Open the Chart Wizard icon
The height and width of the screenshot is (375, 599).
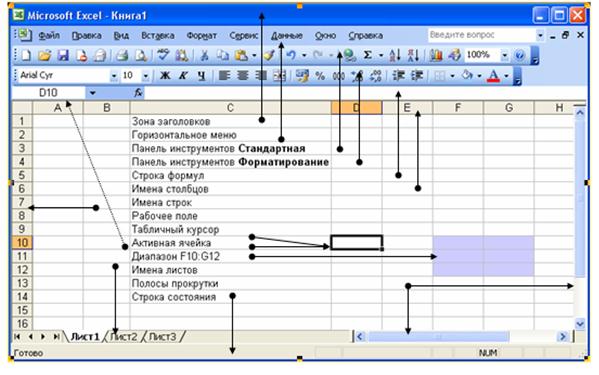(x=436, y=56)
